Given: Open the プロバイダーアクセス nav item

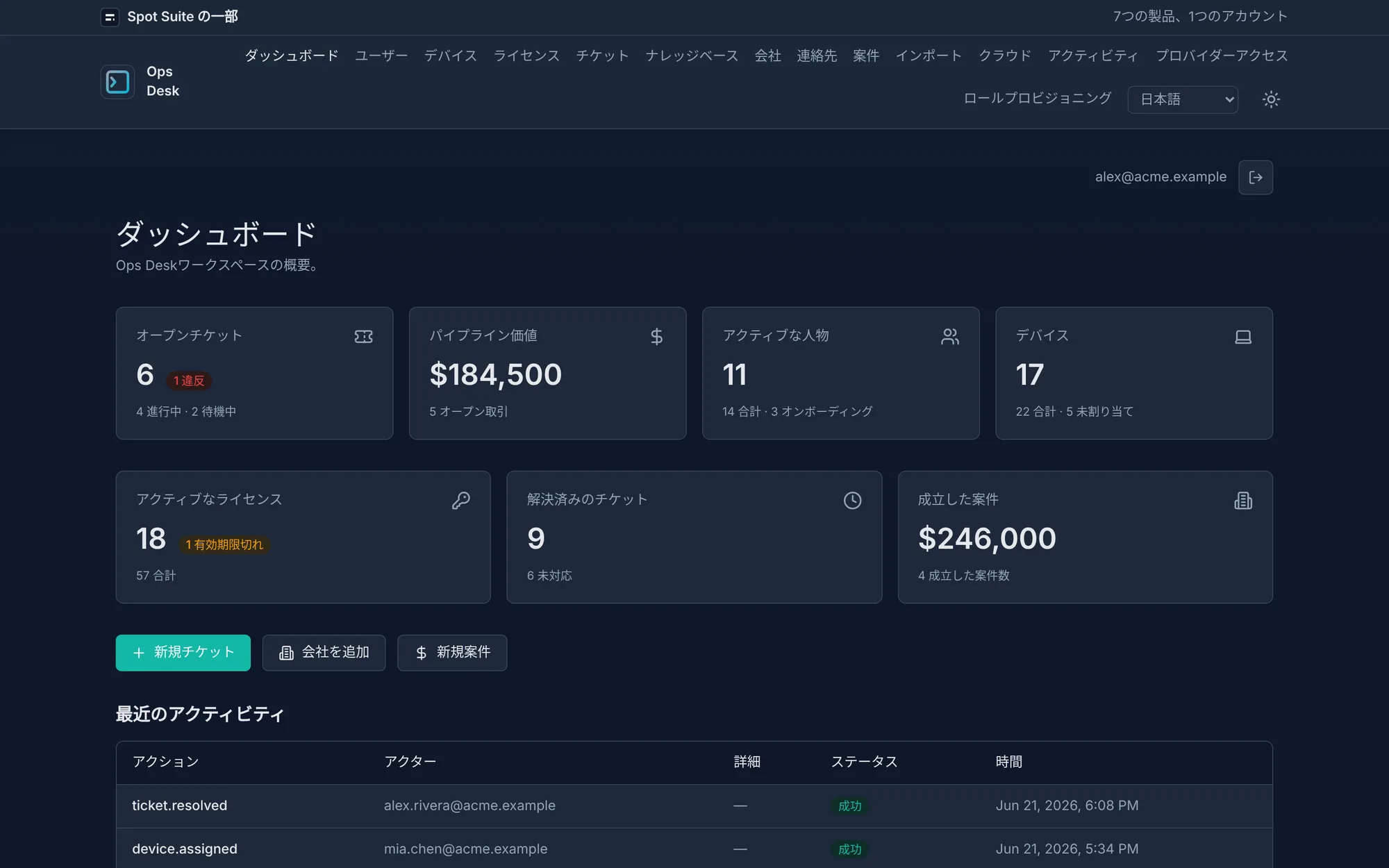Looking at the screenshot, I should tap(1222, 56).
